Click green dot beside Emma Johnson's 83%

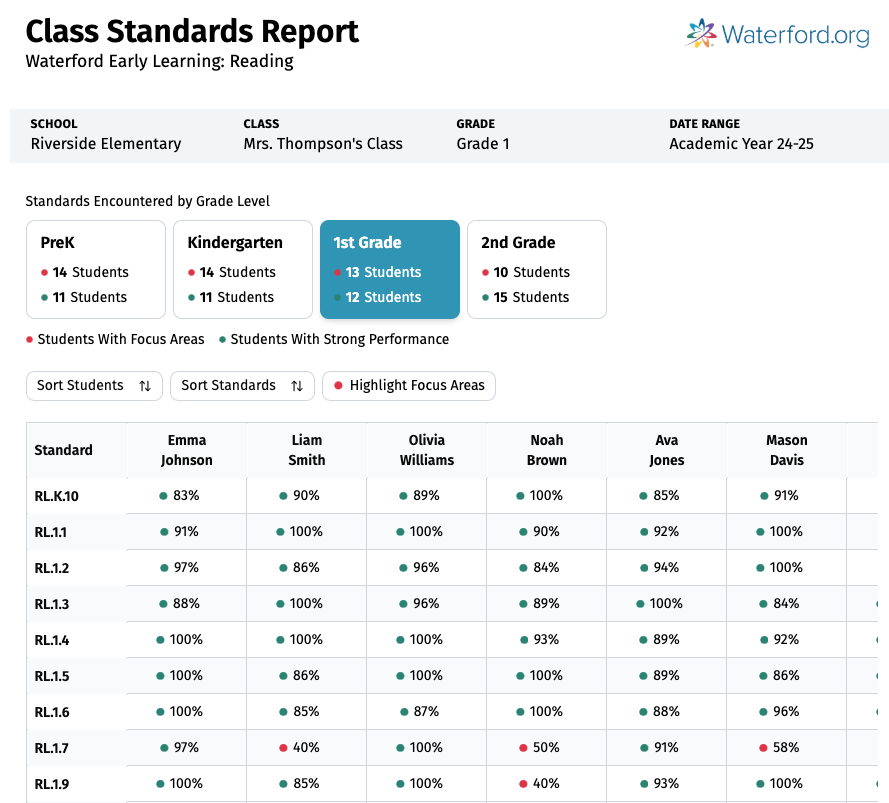pos(163,496)
